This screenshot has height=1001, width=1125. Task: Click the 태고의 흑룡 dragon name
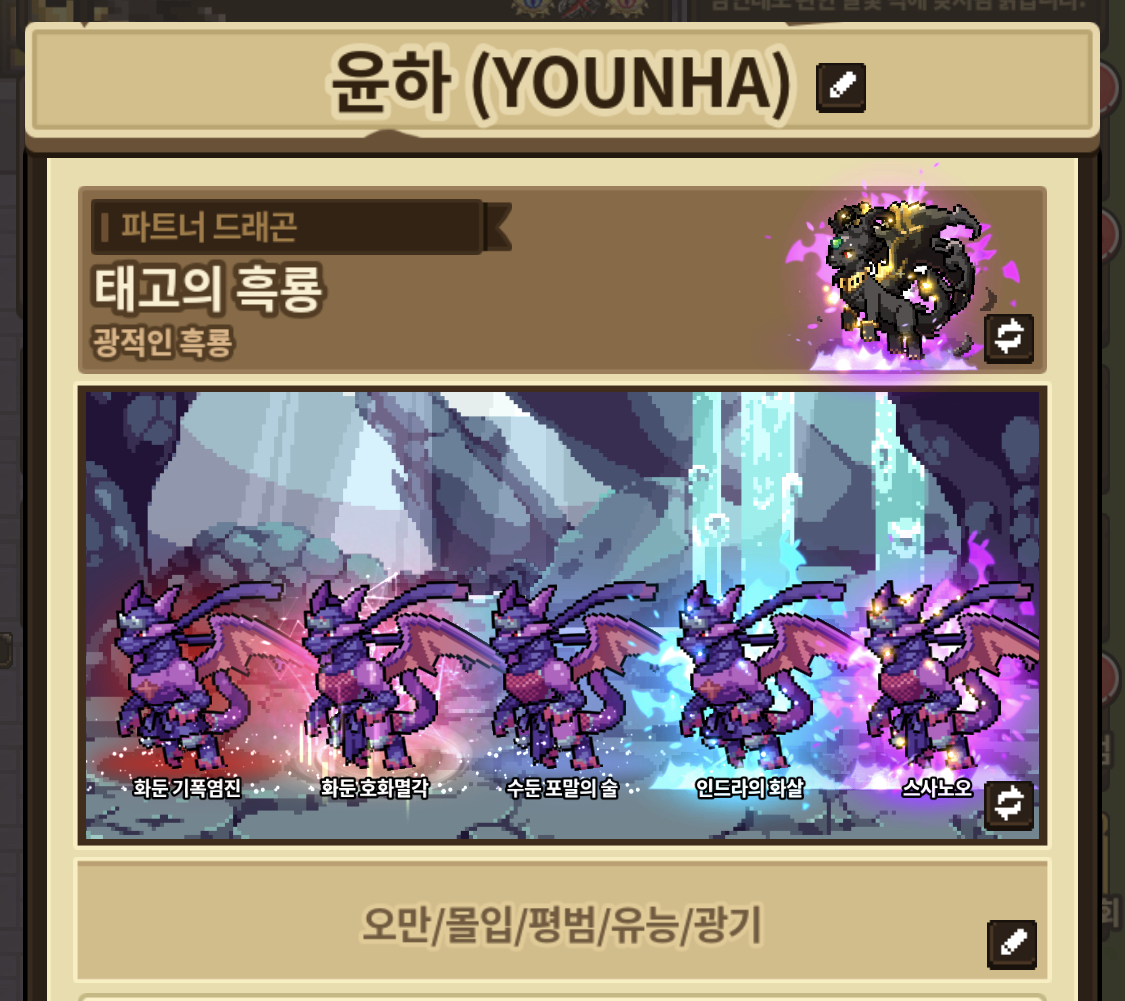(x=209, y=288)
